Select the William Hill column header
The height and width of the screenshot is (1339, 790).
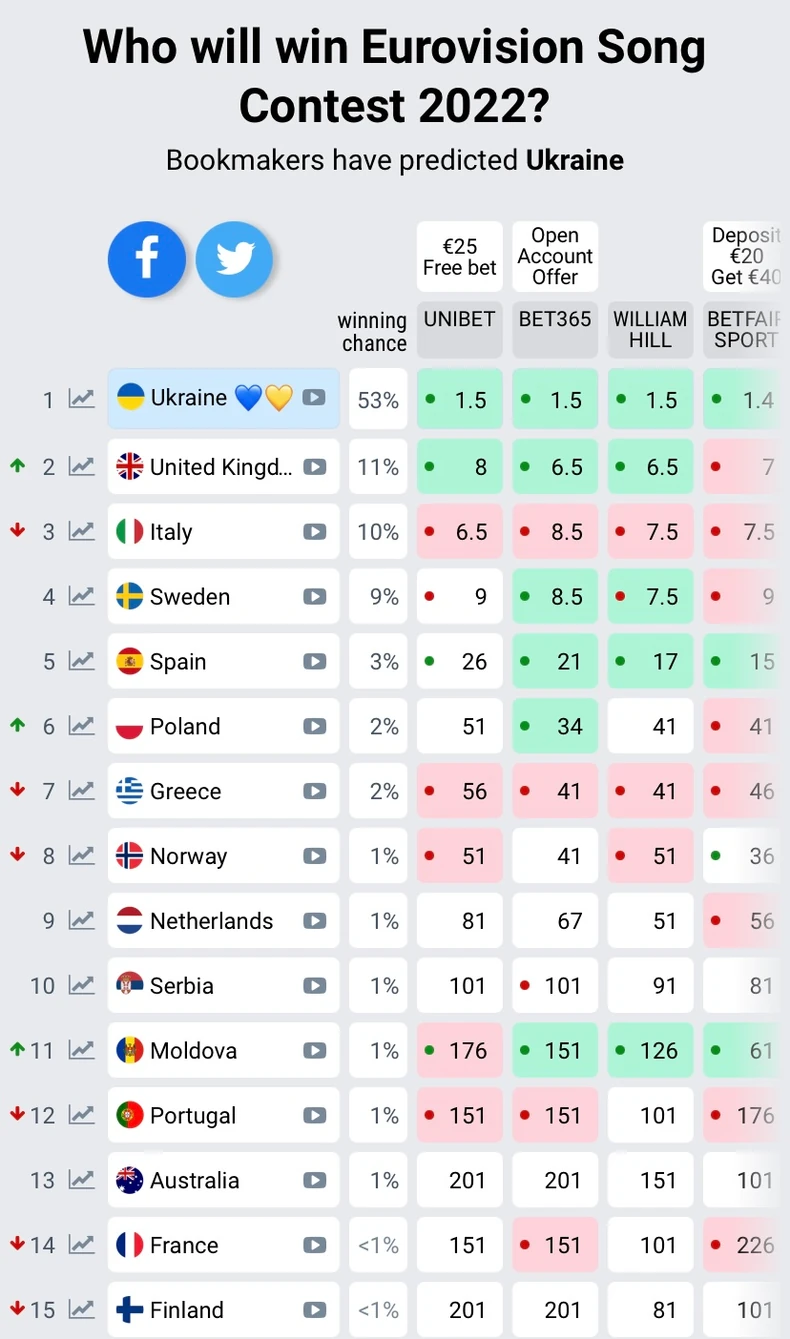[x=650, y=330]
